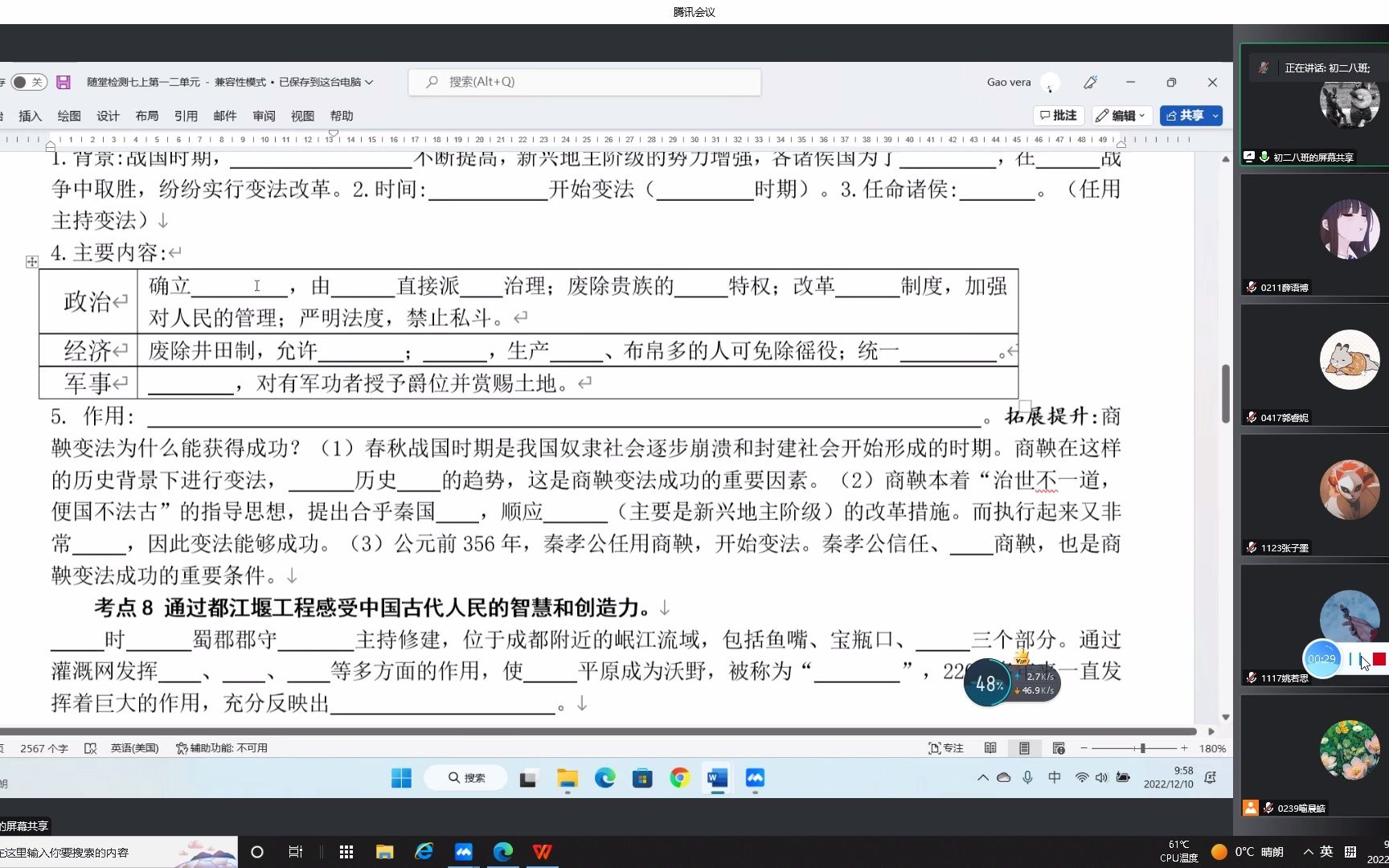
Task: Click the scroll-down arrow of document scrollbar
Action: click(1225, 717)
